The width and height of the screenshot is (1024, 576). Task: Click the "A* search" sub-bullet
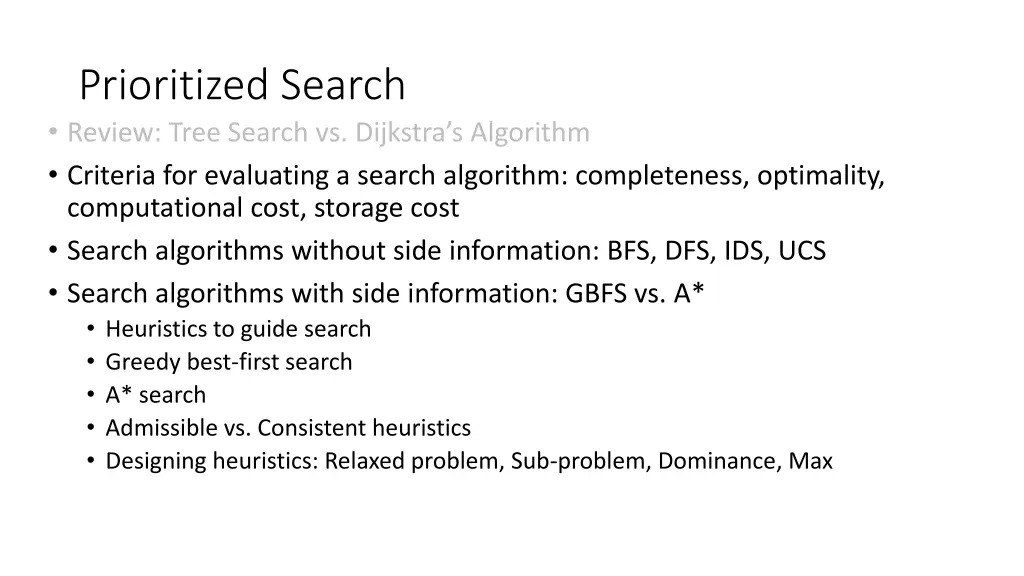coord(156,395)
